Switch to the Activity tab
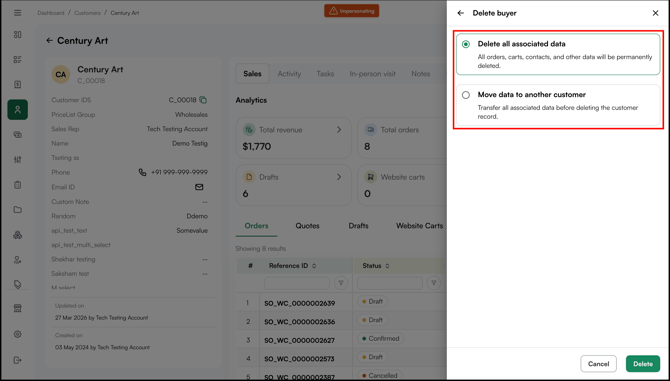Image resolution: width=670 pixels, height=381 pixels. click(289, 74)
